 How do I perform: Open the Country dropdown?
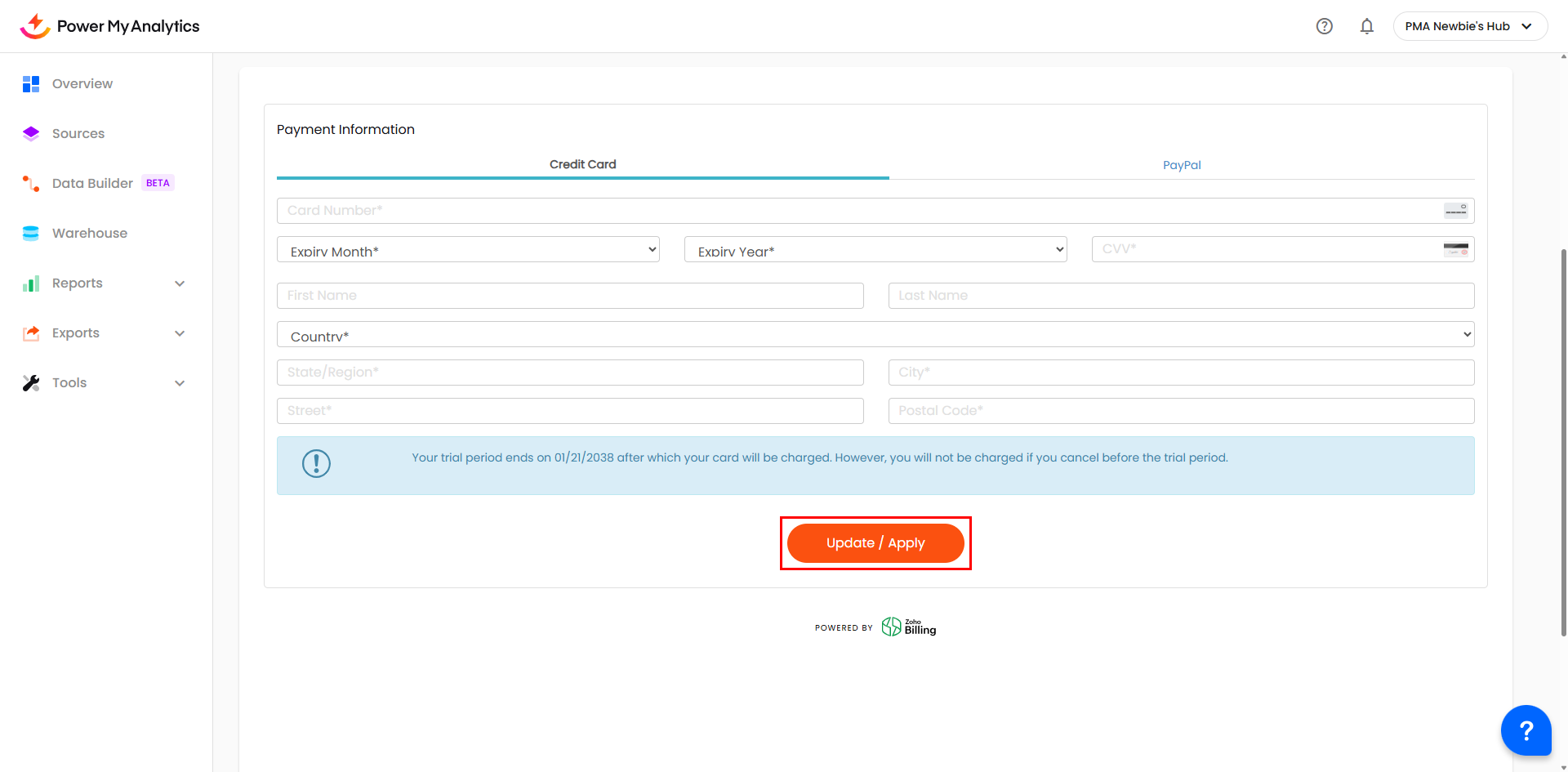pyautogui.click(x=875, y=335)
